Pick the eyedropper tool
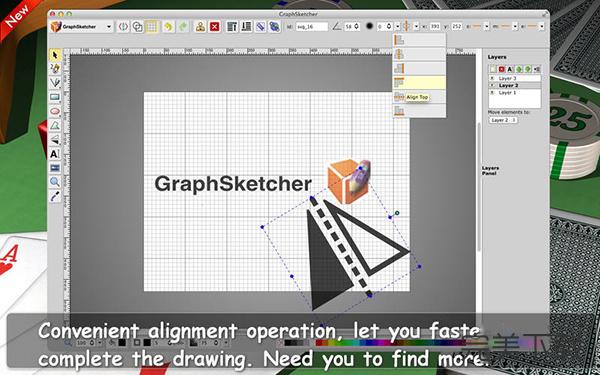The height and width of the screenshot is (375, 600). pyautogui.click(x=55, y=196)
